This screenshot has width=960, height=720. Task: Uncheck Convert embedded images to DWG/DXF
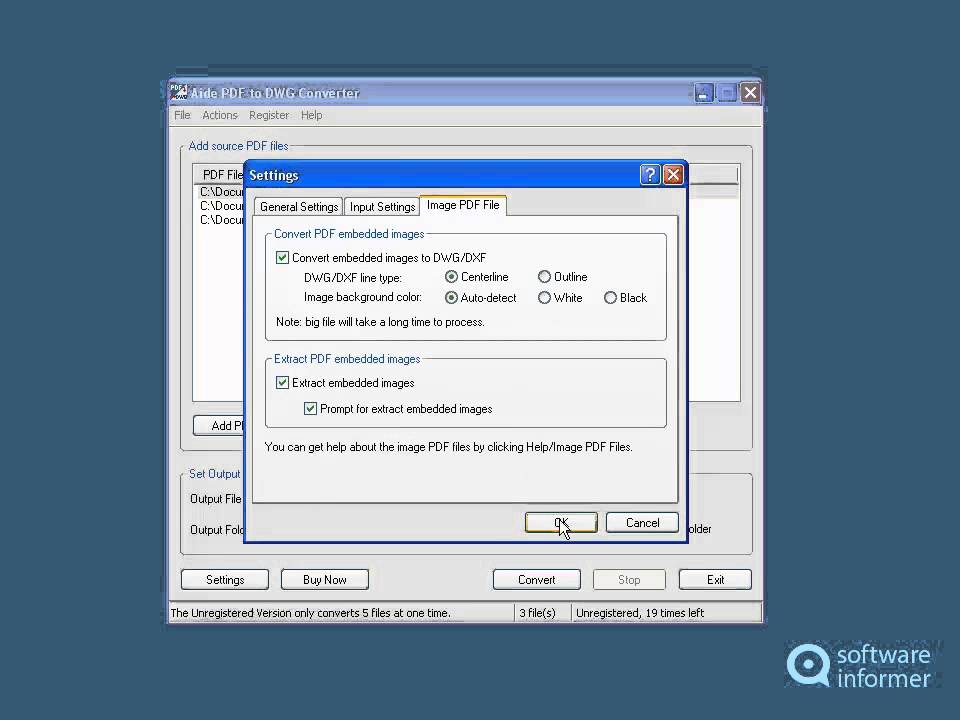click(x=282, y=258)
